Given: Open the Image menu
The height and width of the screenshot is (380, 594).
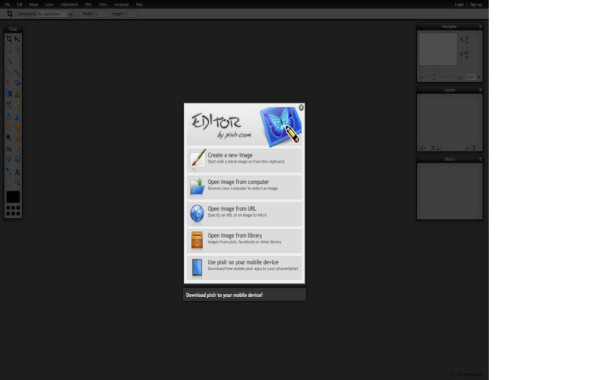Looking at the screenshot, I should point(34,5).
